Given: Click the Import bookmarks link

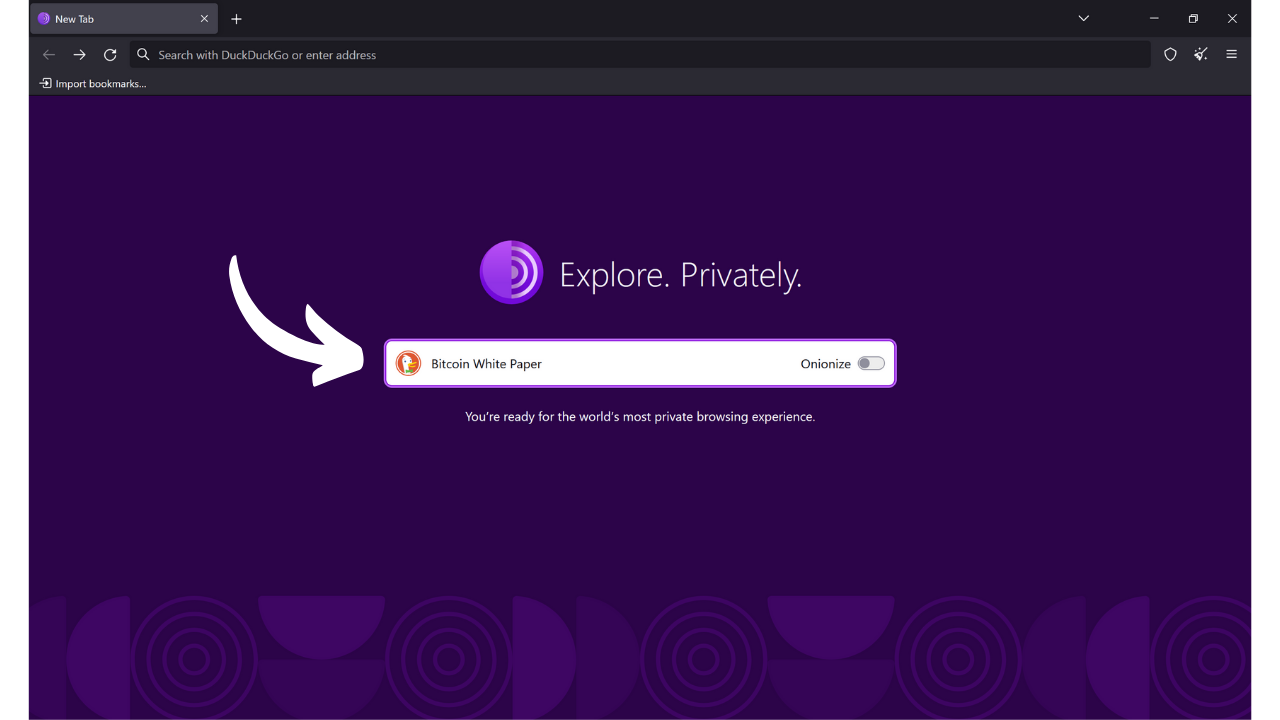Looking at the screenshot, I should (92, 83).
